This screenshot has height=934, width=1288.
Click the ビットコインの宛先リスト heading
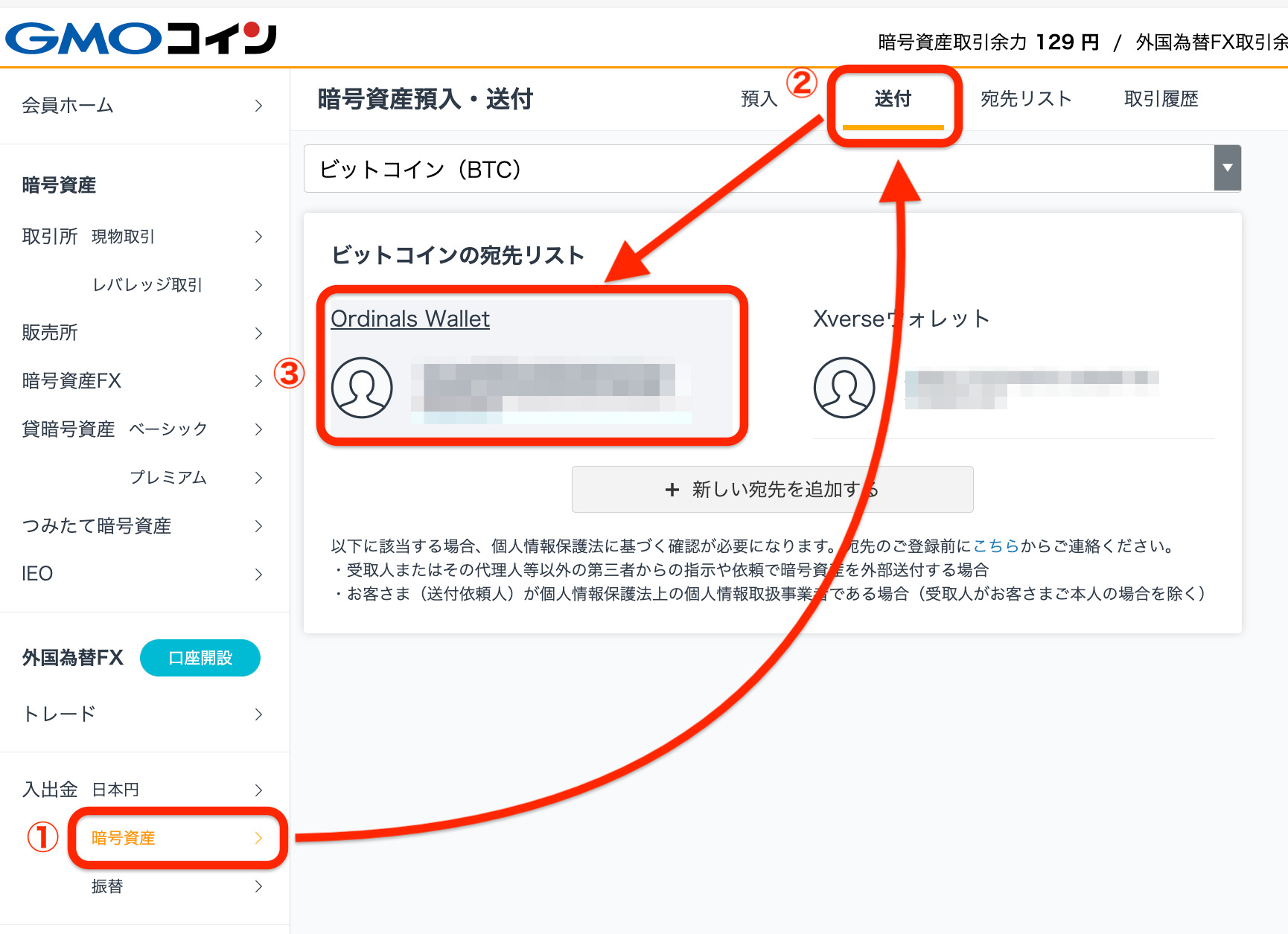click(x=458, y=255)
